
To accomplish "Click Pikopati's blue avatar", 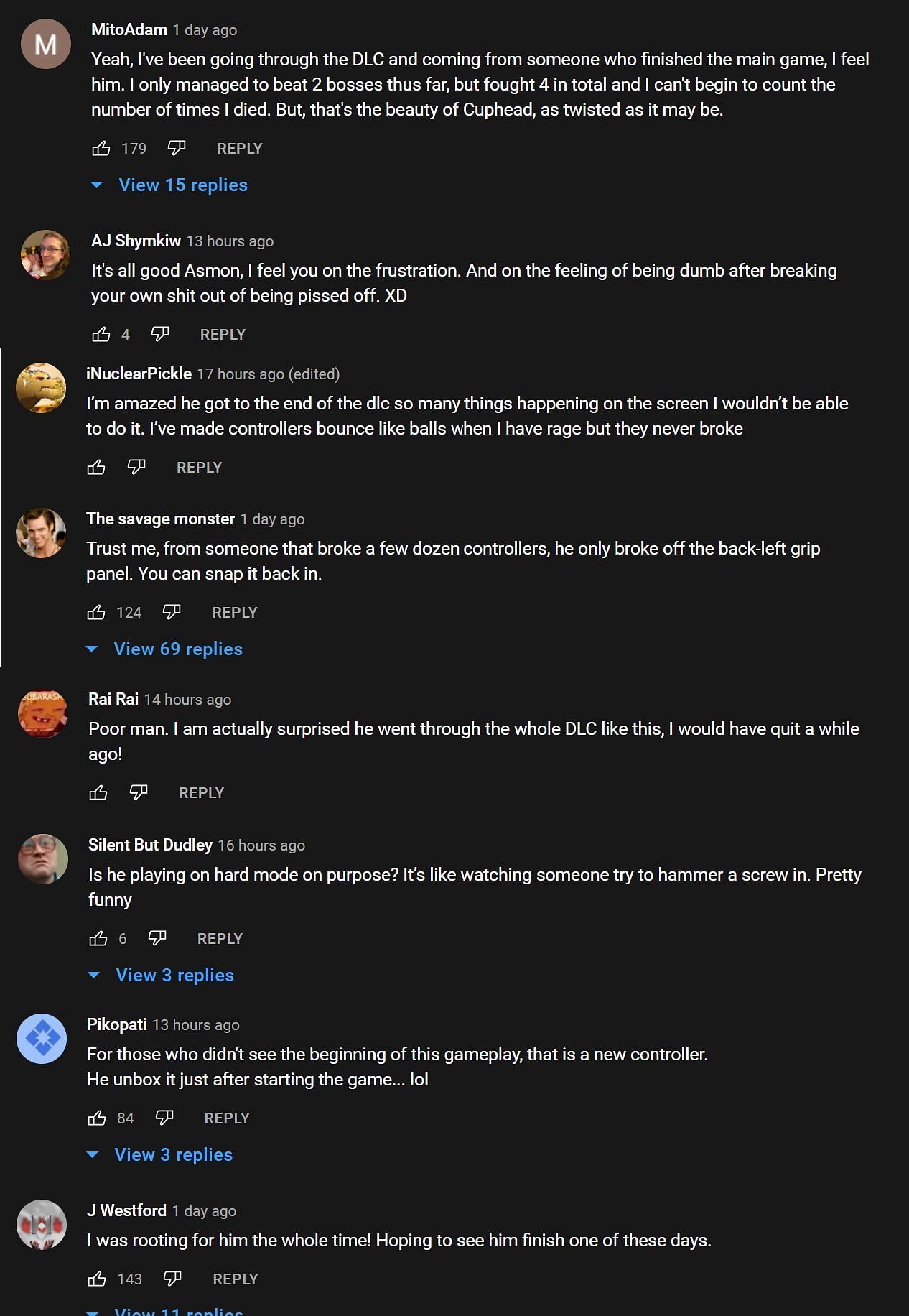I will [42, 1039].
